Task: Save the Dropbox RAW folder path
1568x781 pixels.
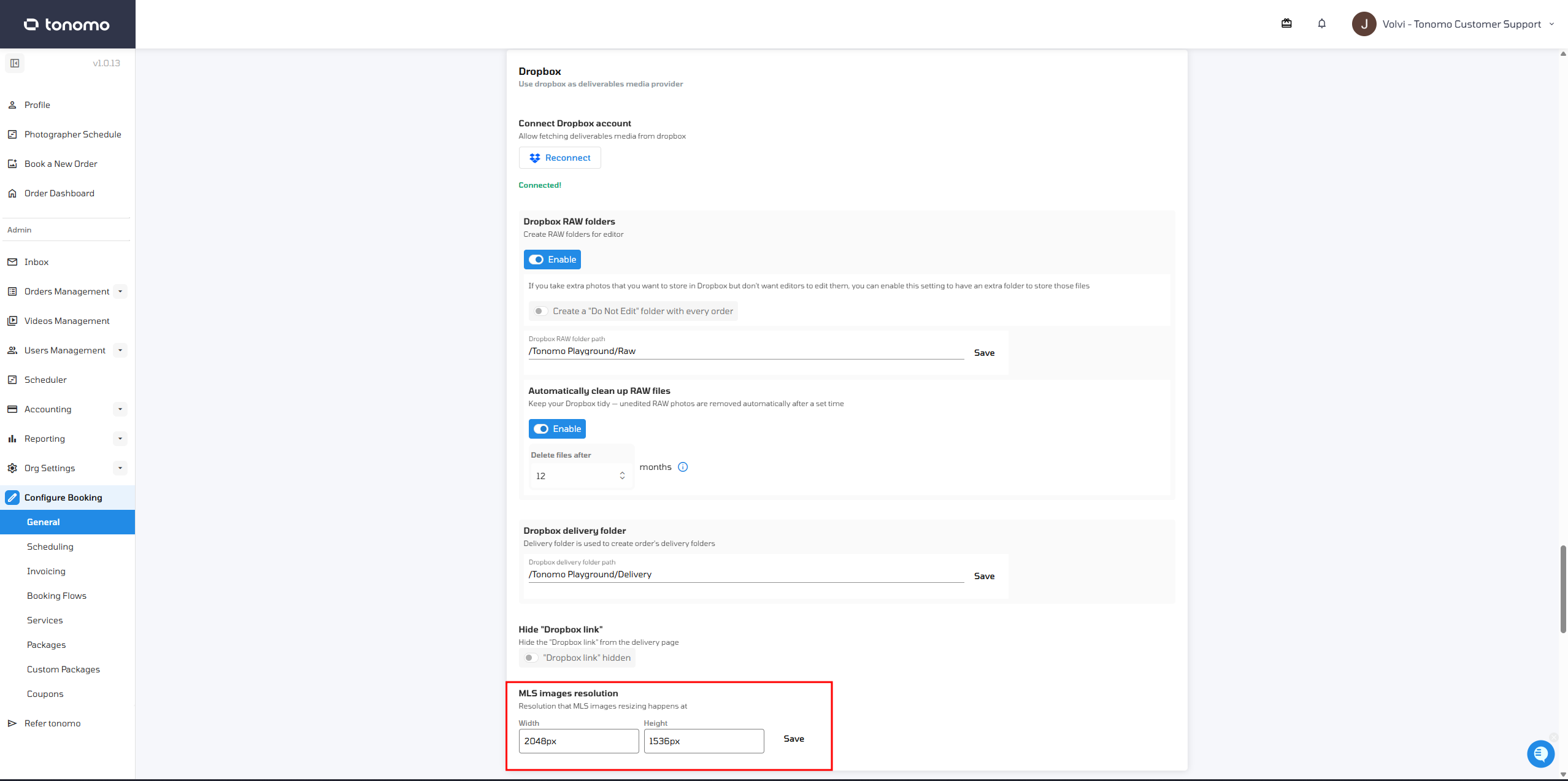Action: click(984, 353)
